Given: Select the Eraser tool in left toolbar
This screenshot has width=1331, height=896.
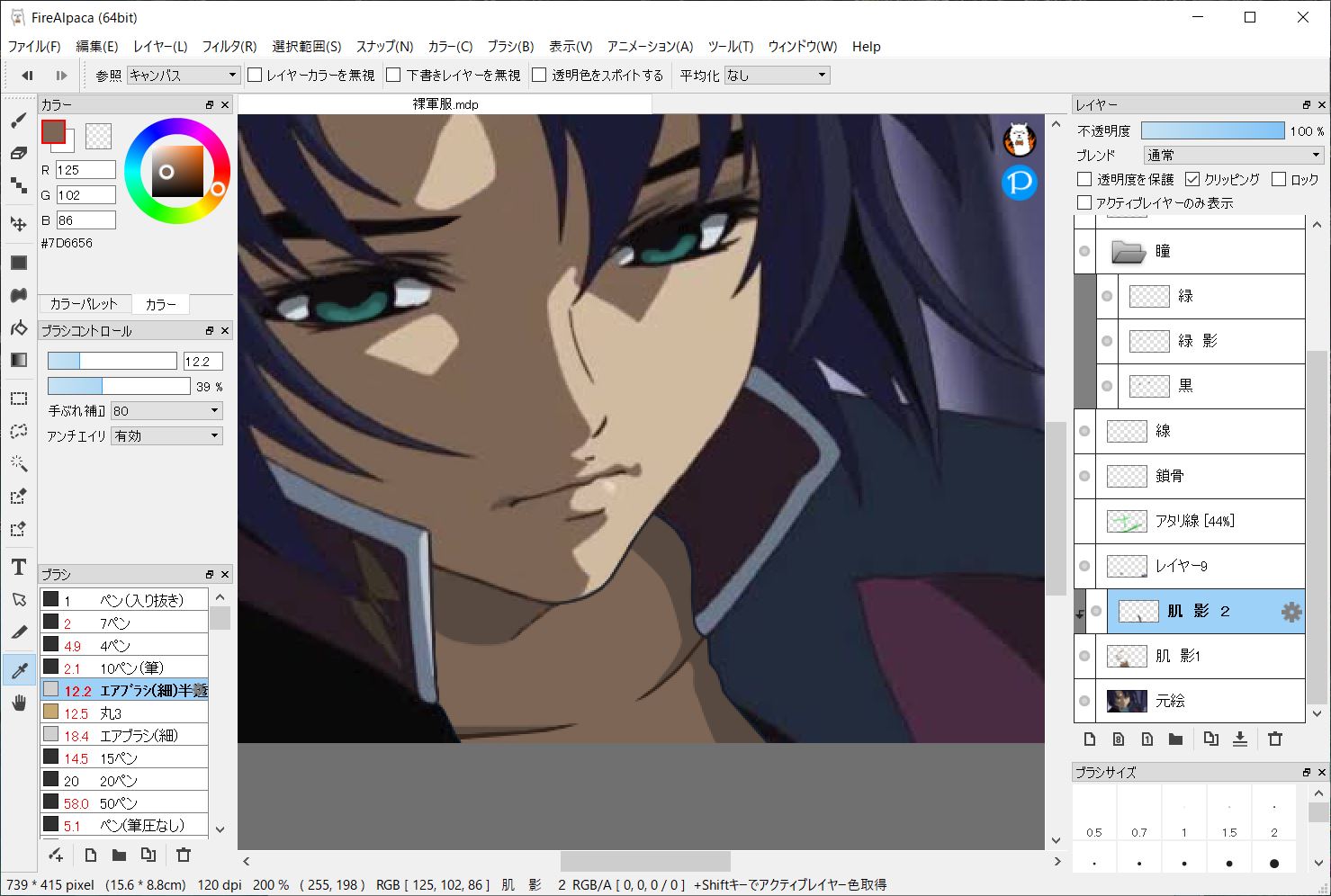Looking at the screenshot, I should pyautogui.click(x=18, y=154).
